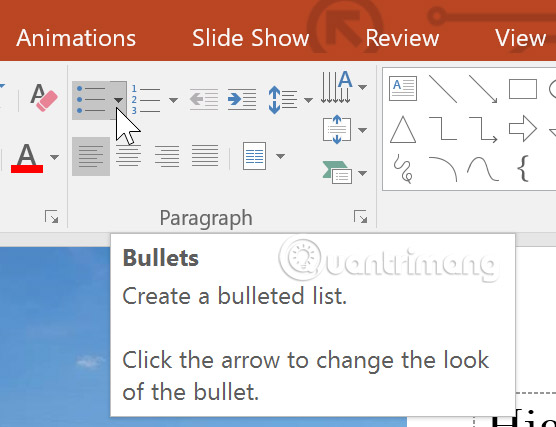
Task: Apply numbered list with Numbering button
Action: click(x=146, y=100)
